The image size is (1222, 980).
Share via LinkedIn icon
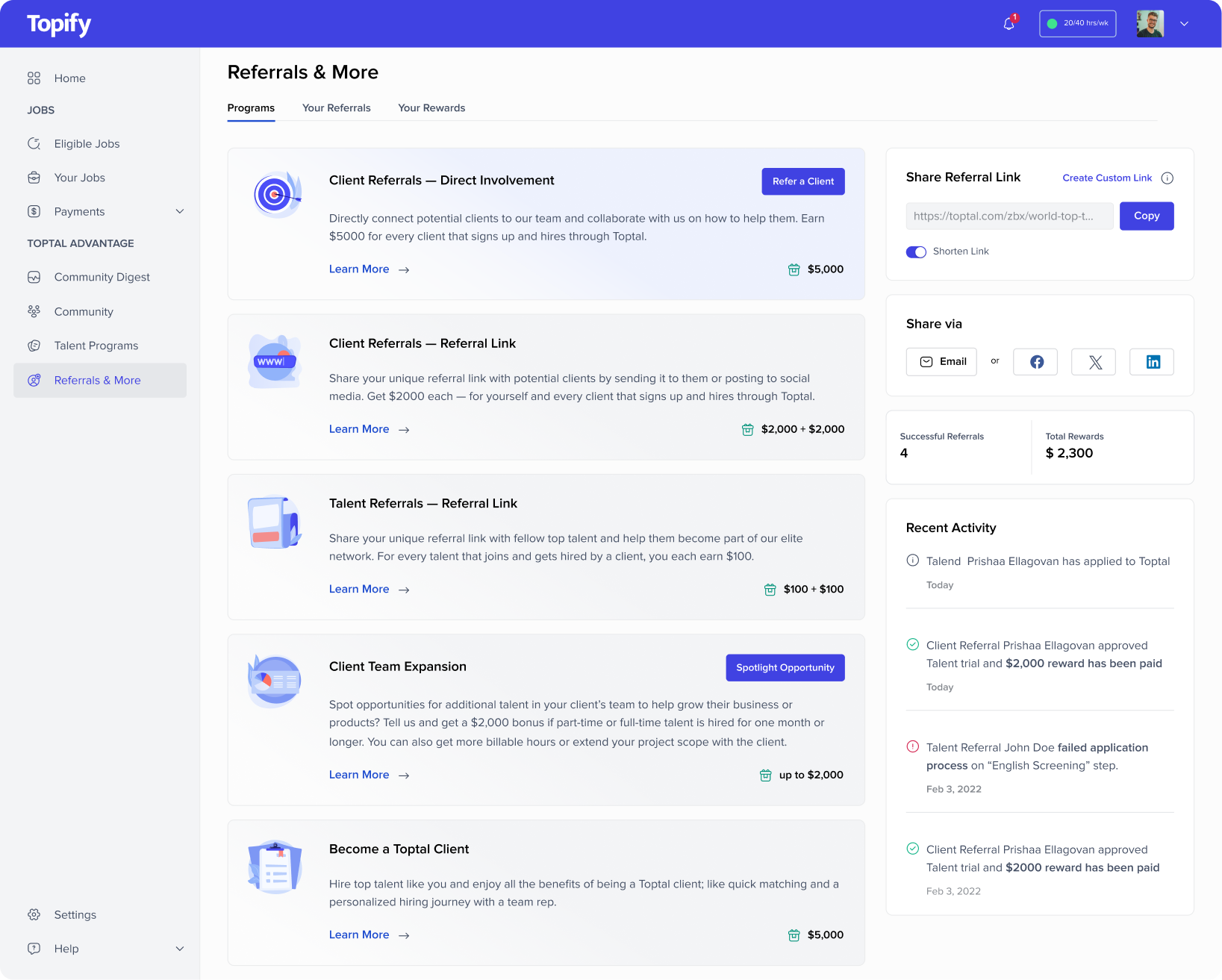pos(1152,362)
